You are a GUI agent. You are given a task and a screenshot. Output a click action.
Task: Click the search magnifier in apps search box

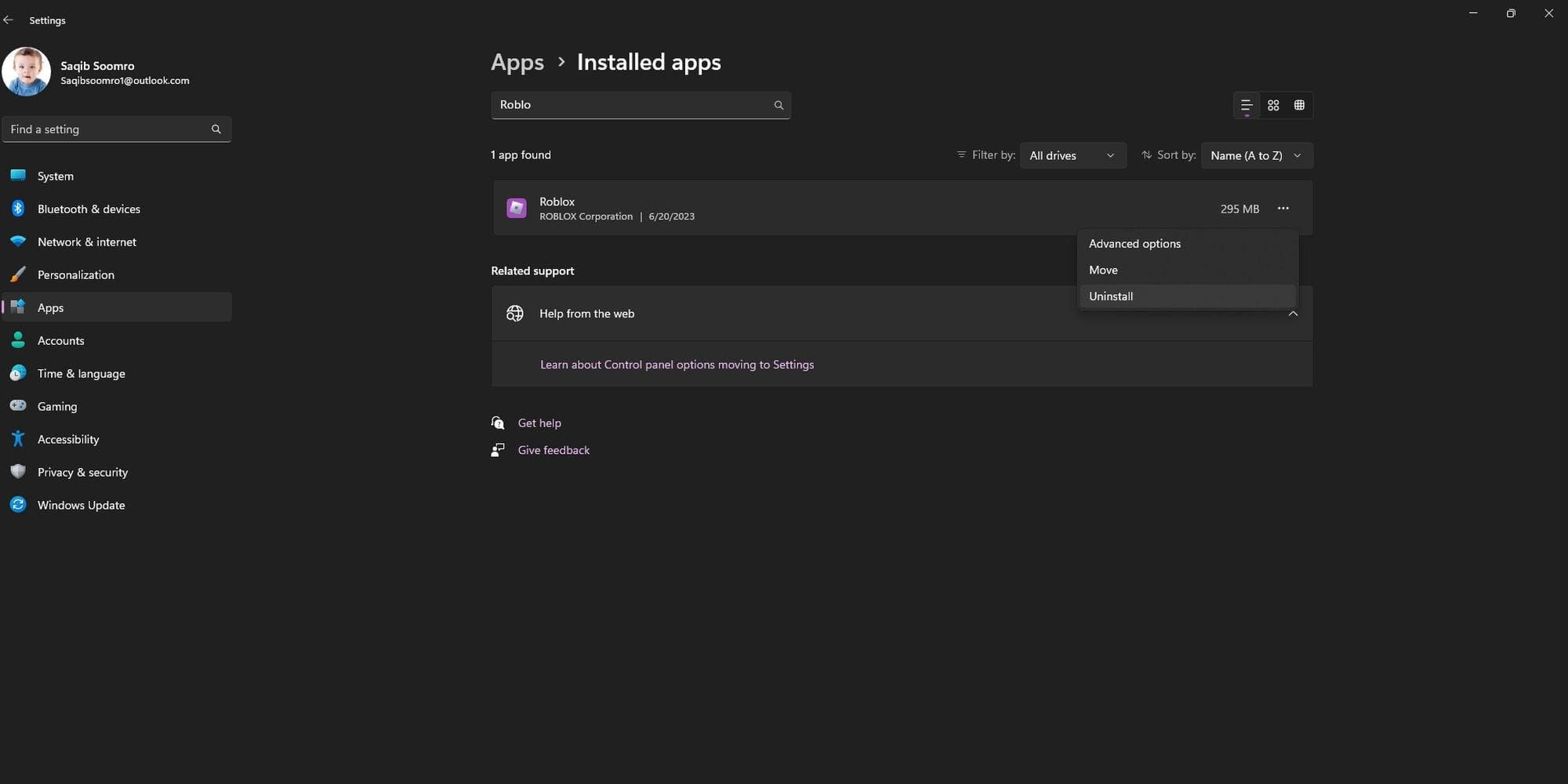point(779,105)
